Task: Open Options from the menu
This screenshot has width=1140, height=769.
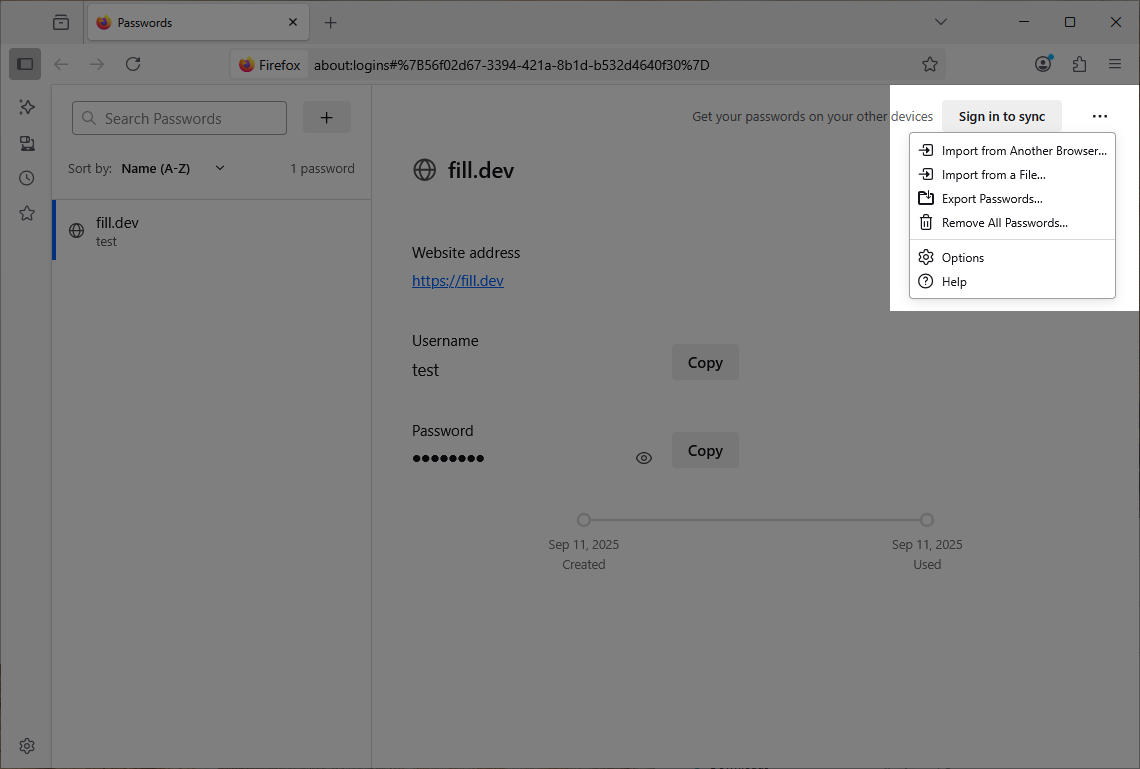Action: click(1012, 257)
